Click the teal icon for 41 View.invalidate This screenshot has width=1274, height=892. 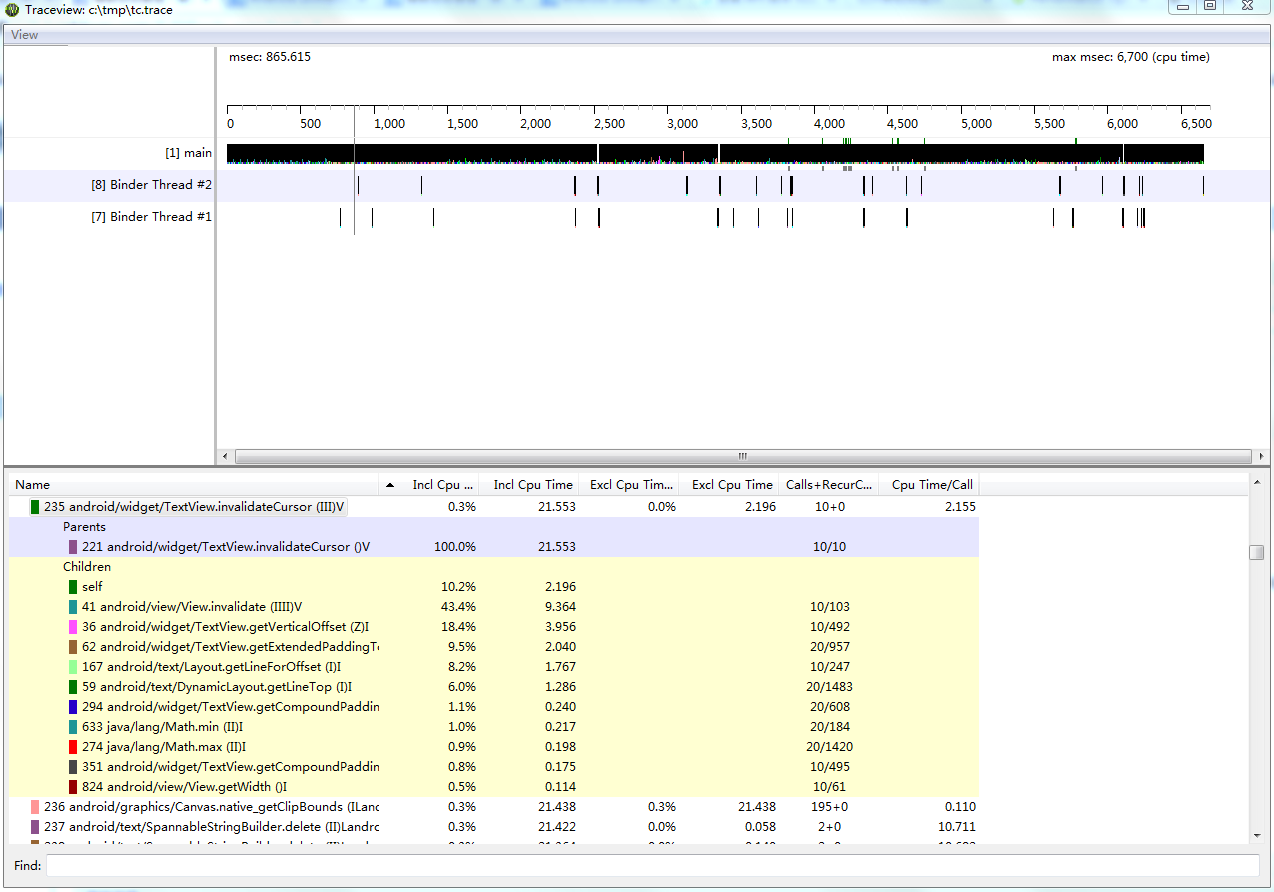(x=73, y=607)
